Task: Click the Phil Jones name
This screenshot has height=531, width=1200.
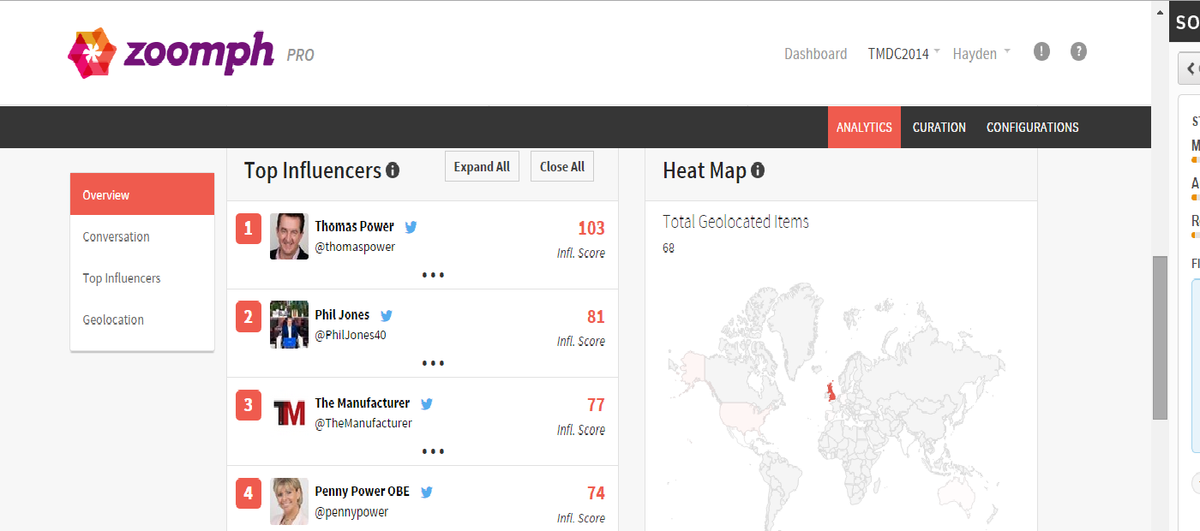Action: [x=342, y=315]
